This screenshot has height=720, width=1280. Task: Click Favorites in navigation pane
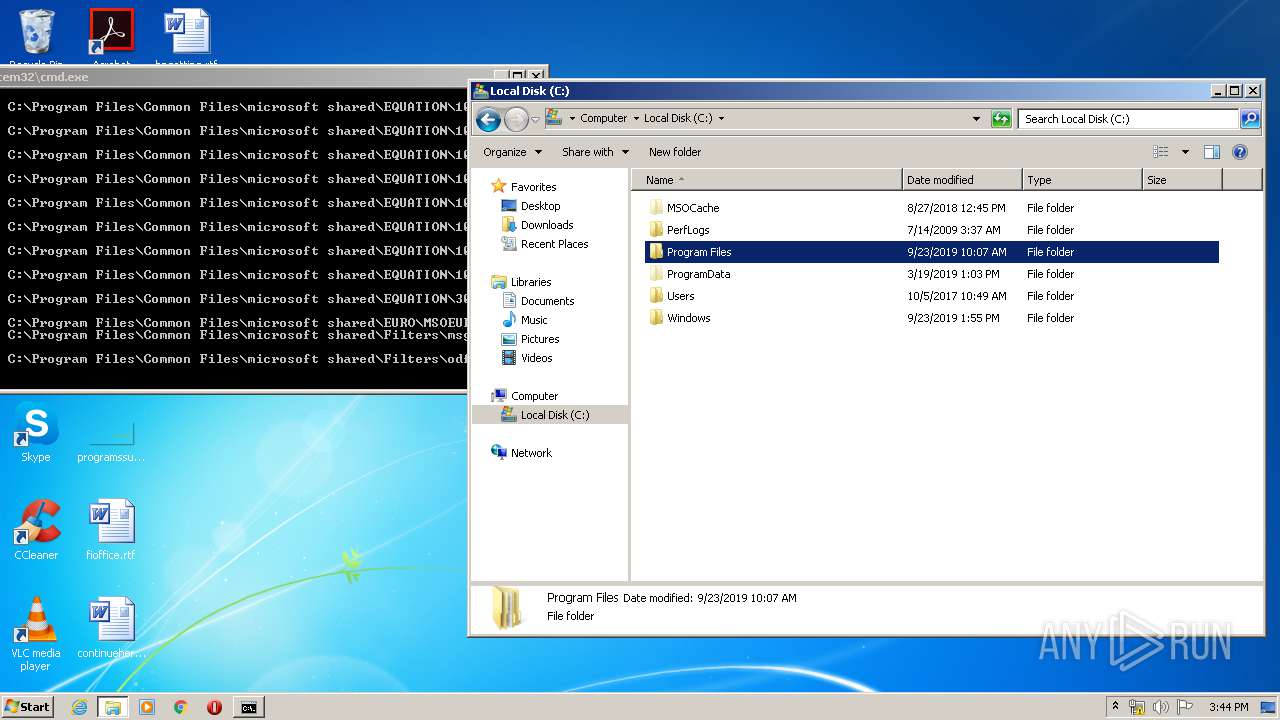coord(533,187)
